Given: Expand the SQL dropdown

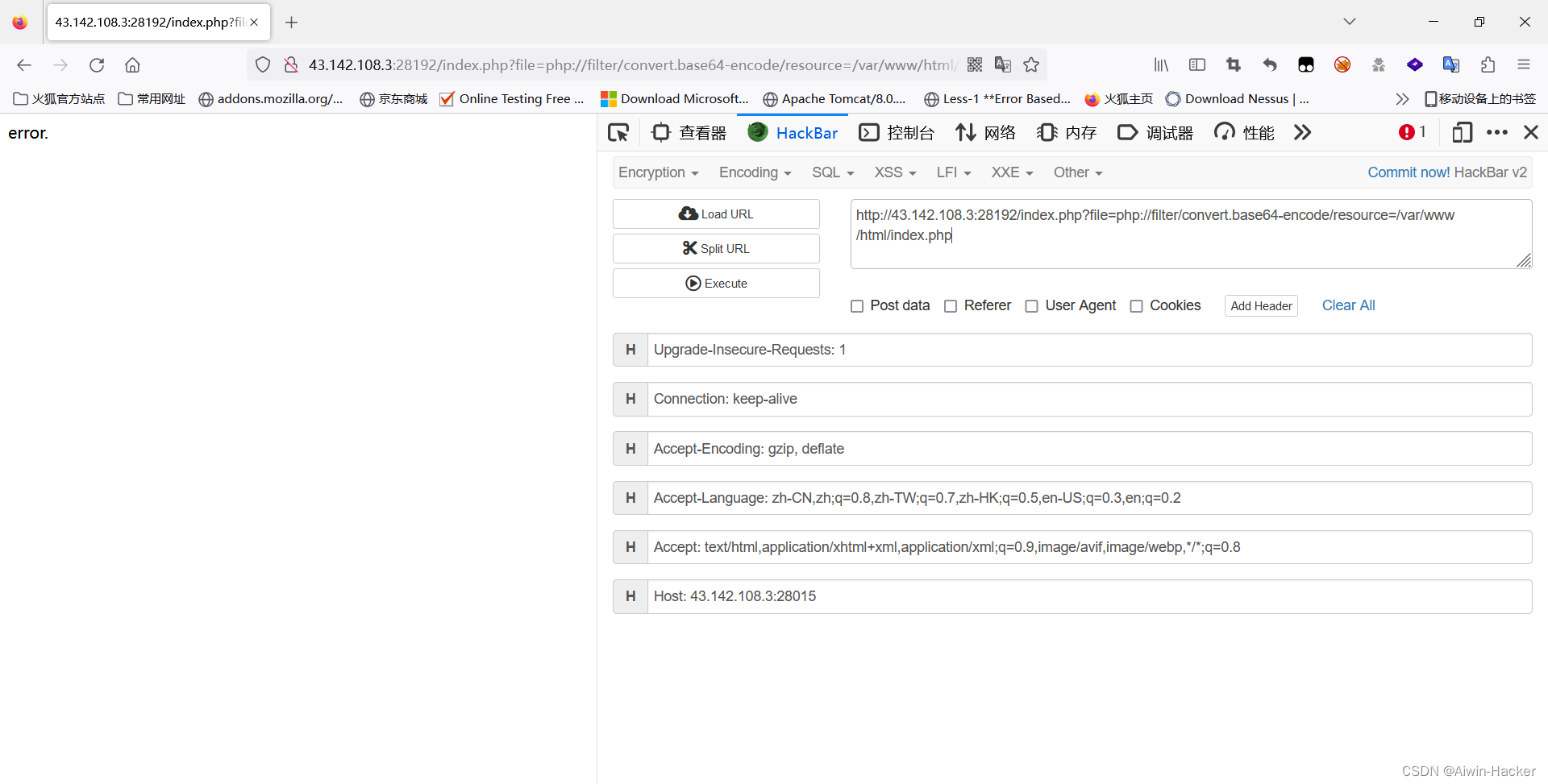Looking at the screenshot, I should click(x=833, y=172).
